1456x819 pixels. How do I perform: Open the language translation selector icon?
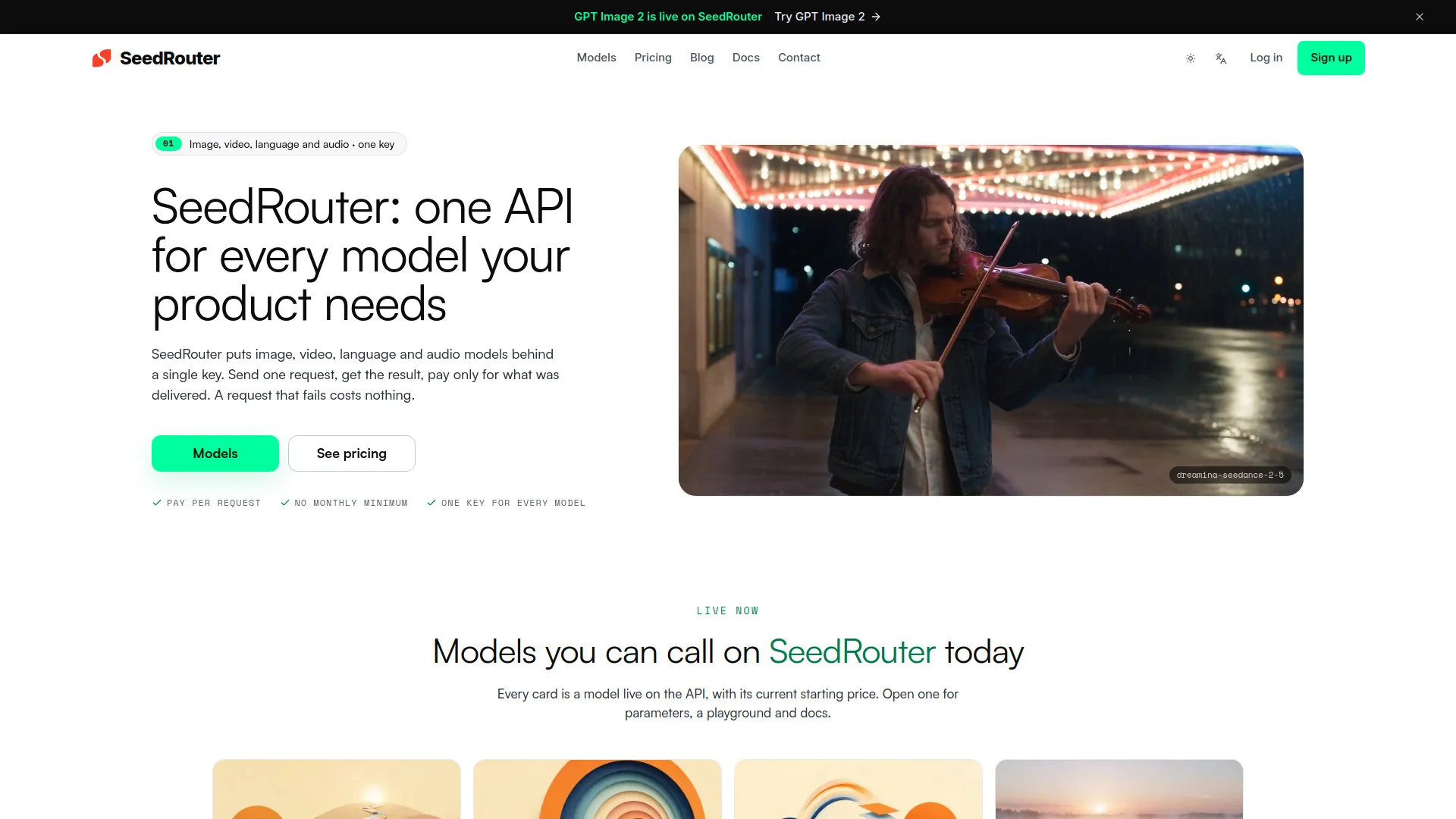coord(1221,58)
